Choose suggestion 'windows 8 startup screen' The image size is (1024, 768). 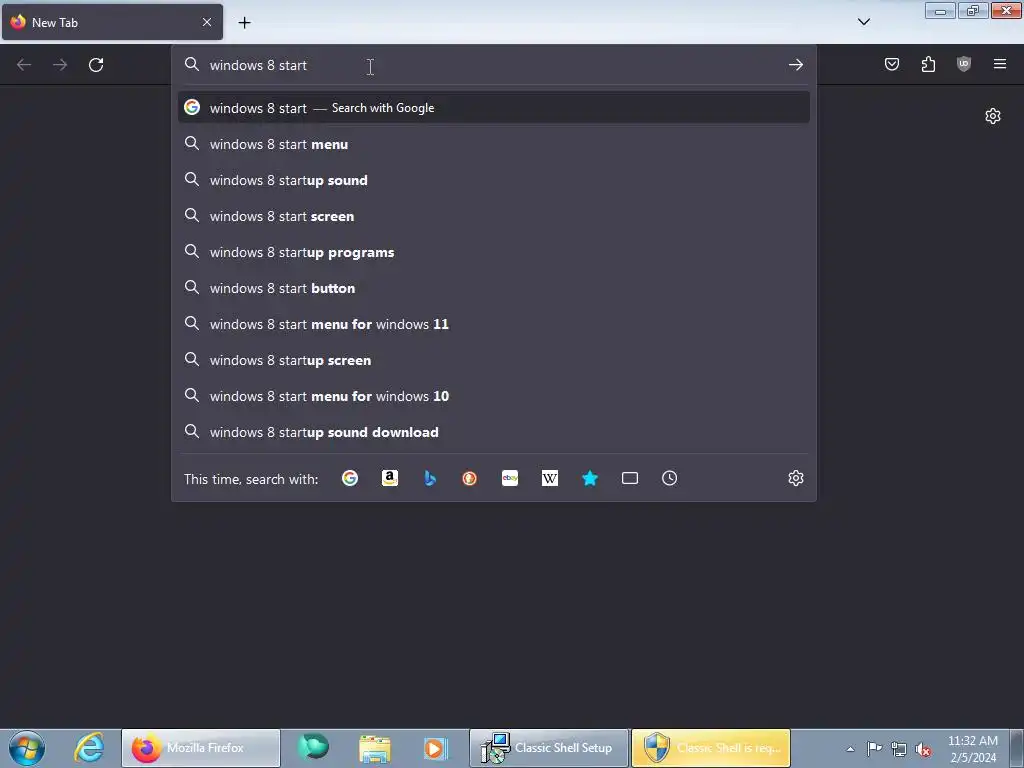point(494,360)
